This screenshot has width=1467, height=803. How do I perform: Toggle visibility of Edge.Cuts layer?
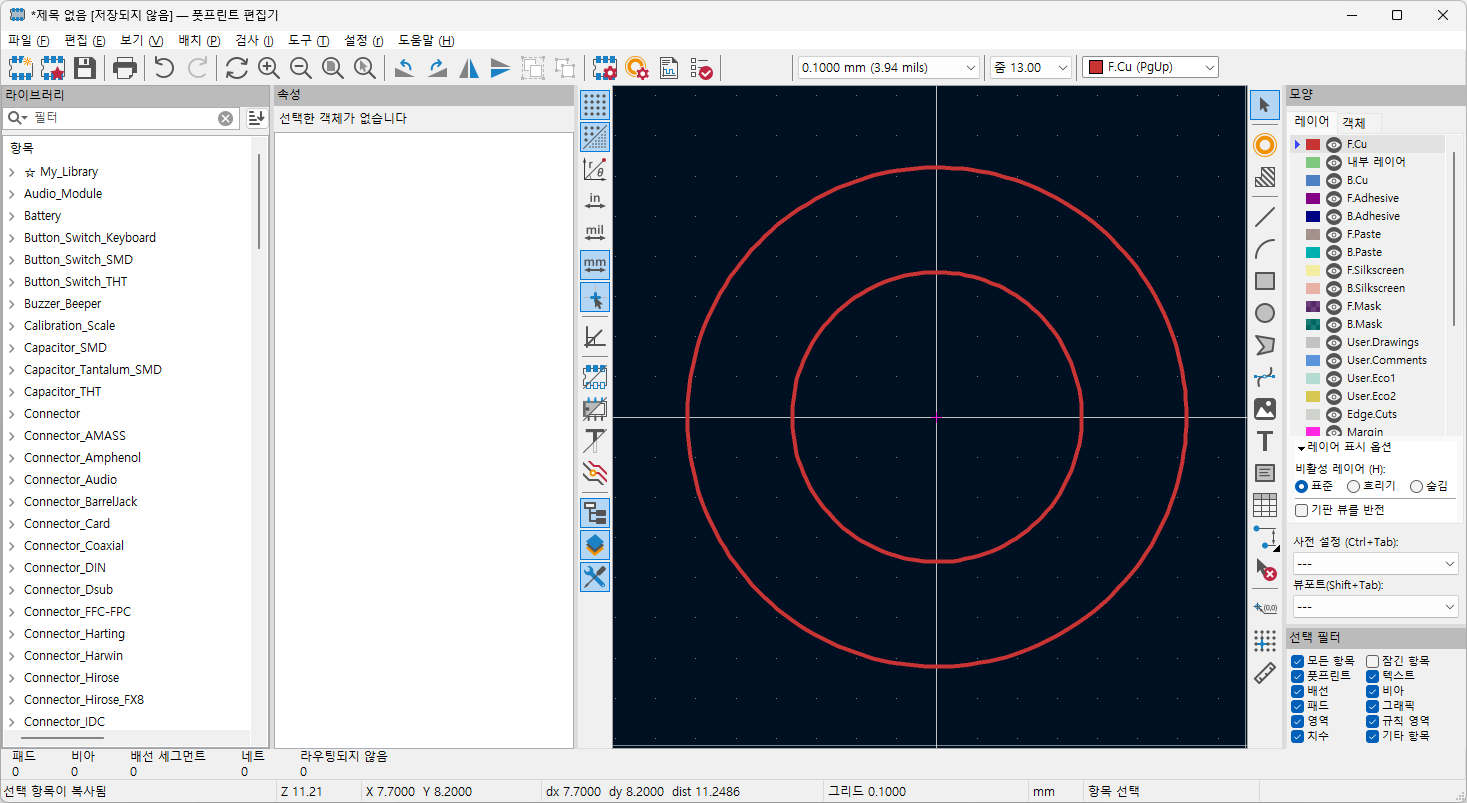1334,414
